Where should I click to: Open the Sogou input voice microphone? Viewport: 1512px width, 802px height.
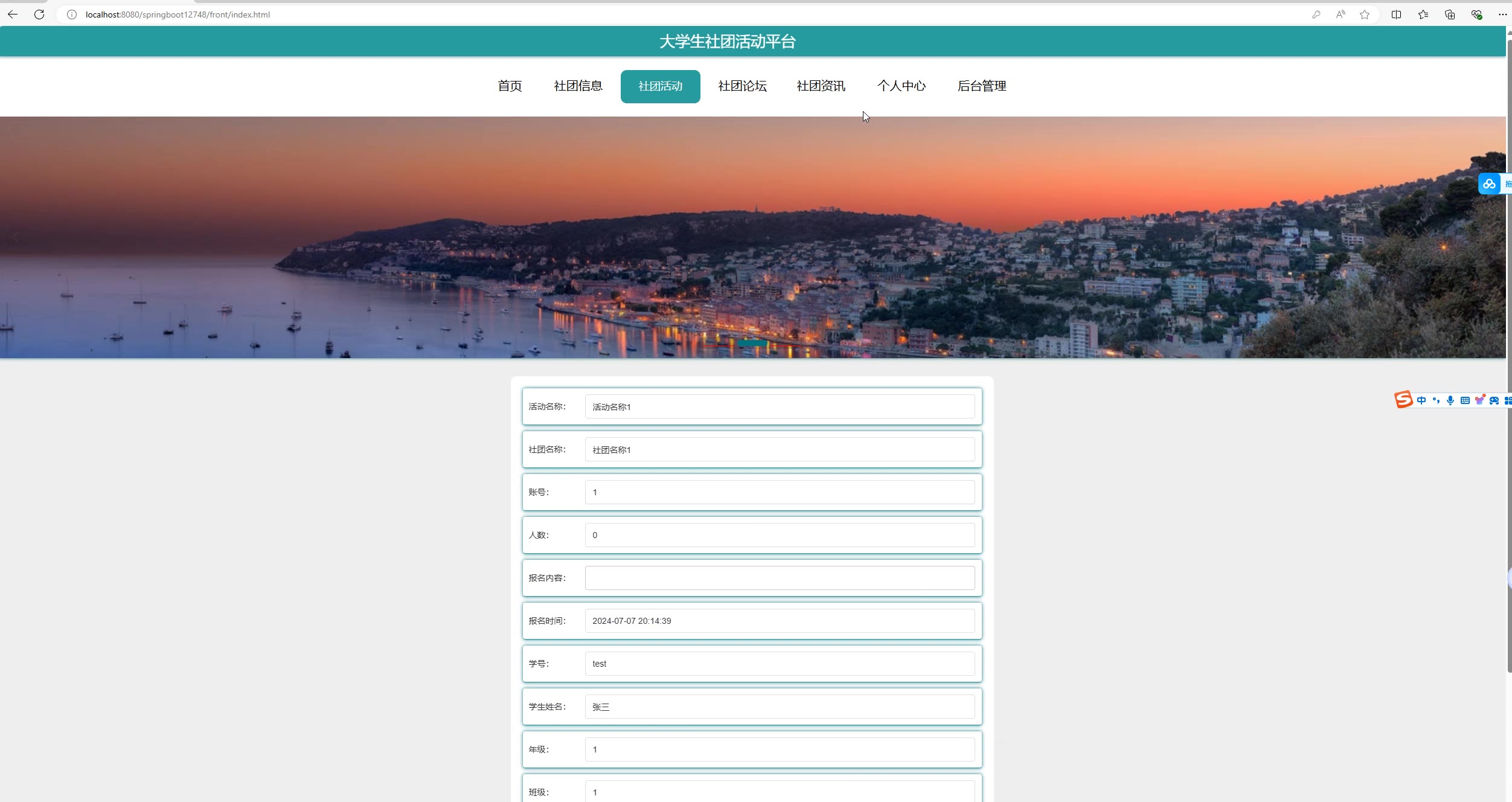1450,400
